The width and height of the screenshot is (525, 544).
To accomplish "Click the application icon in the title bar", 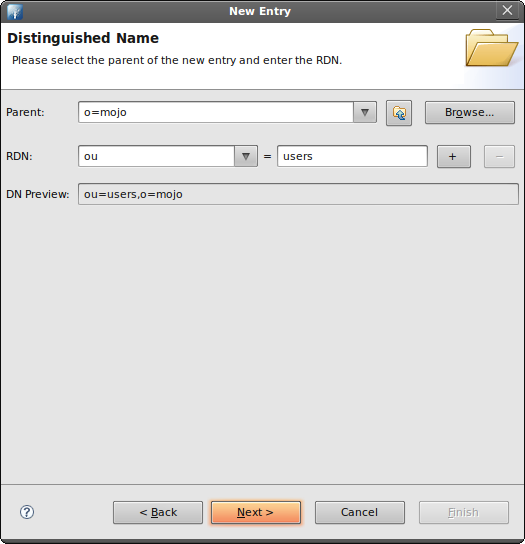I will 15,11.
